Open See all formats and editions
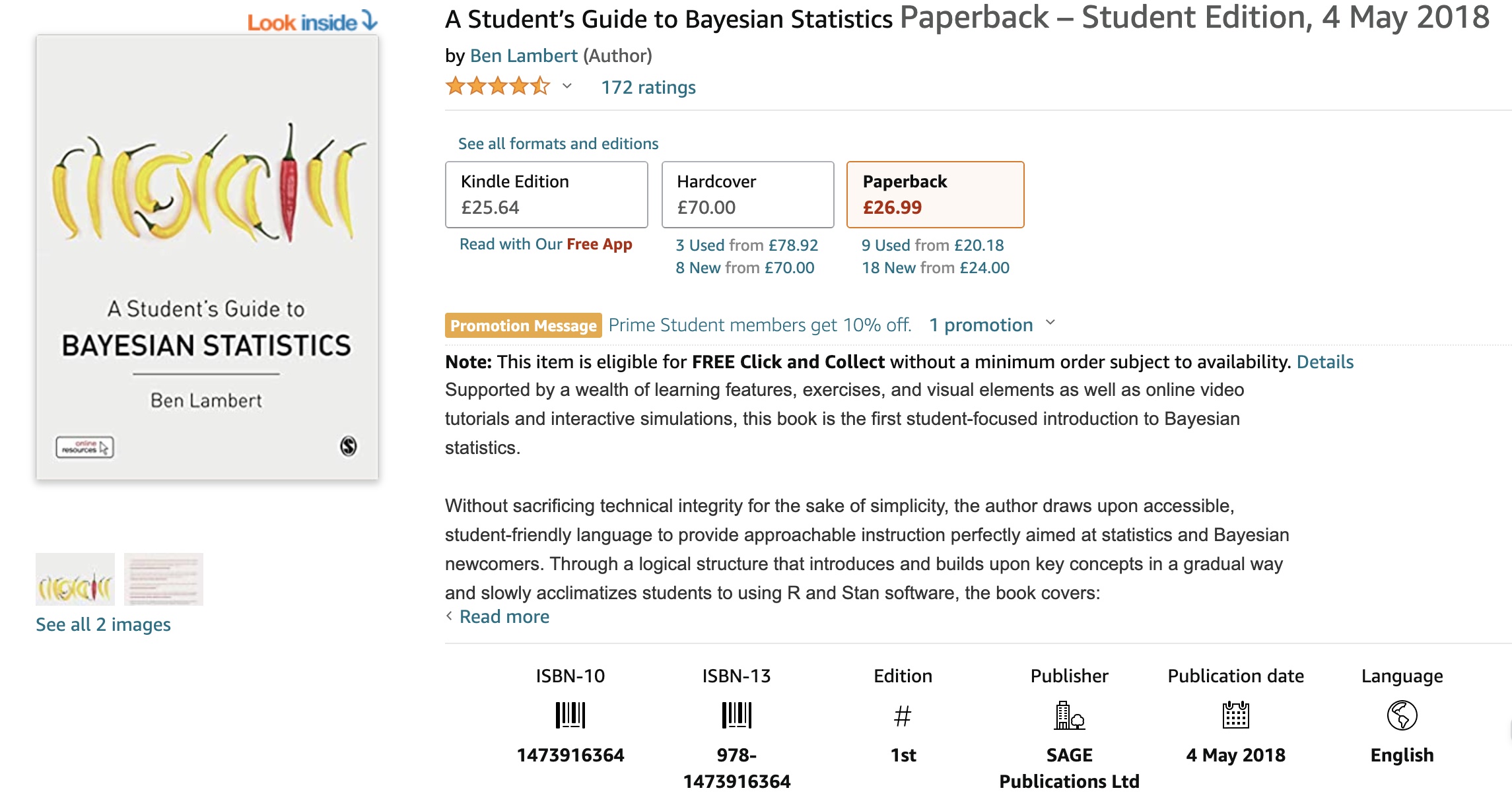Viewport: 1512px width, 809px height. tap(558, 144)
